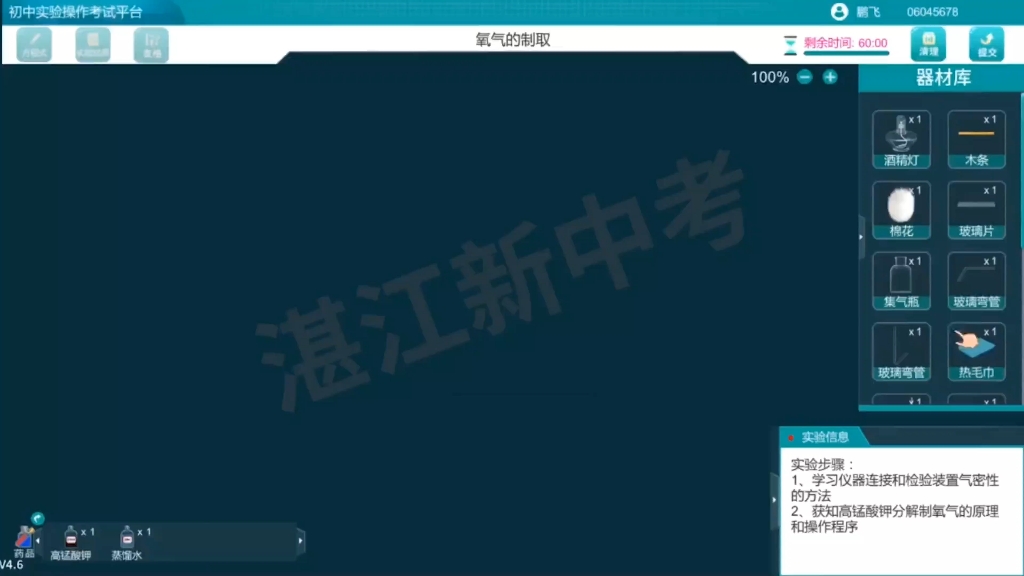
Task: Pick the bent glass tube (玻璃弯管)
Action: click(976, 279)
